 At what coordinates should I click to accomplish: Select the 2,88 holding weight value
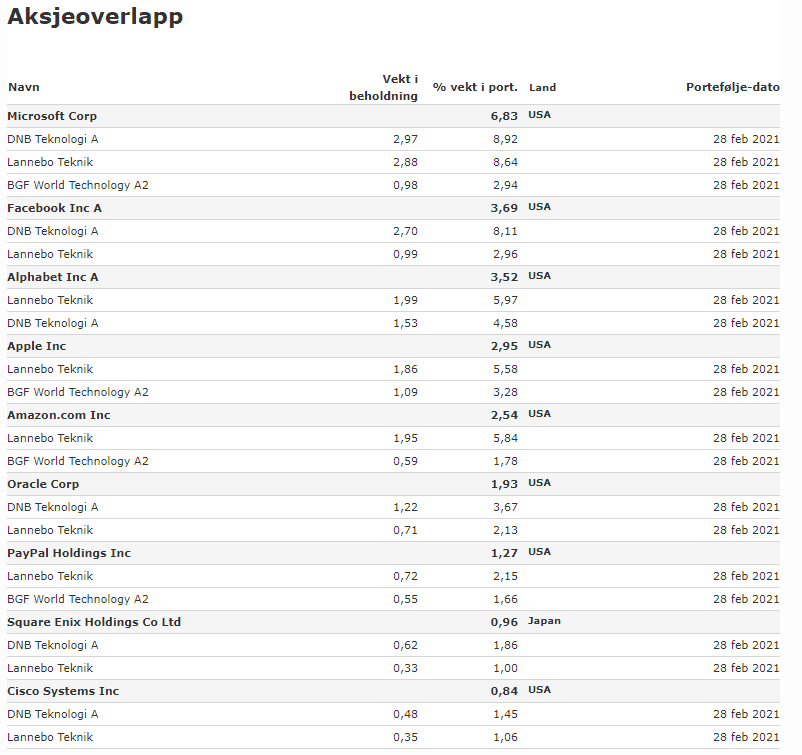pos(406,162)
